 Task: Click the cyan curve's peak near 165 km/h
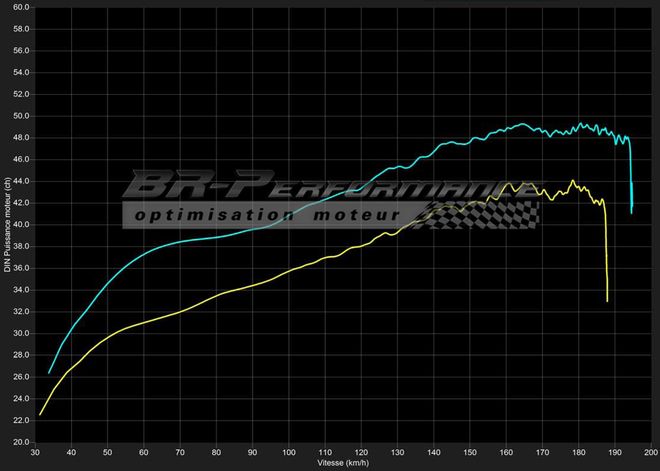pyautogui.click(x=523, y=124)
